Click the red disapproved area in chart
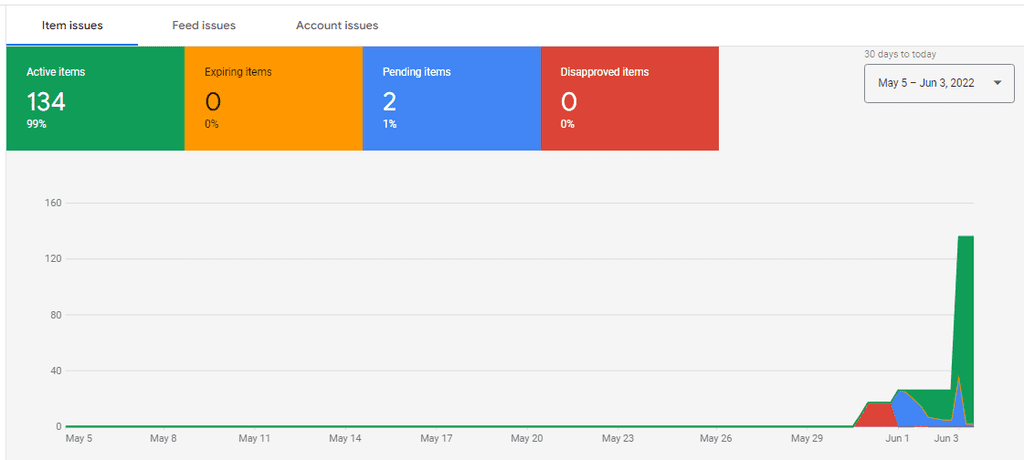 874,416
